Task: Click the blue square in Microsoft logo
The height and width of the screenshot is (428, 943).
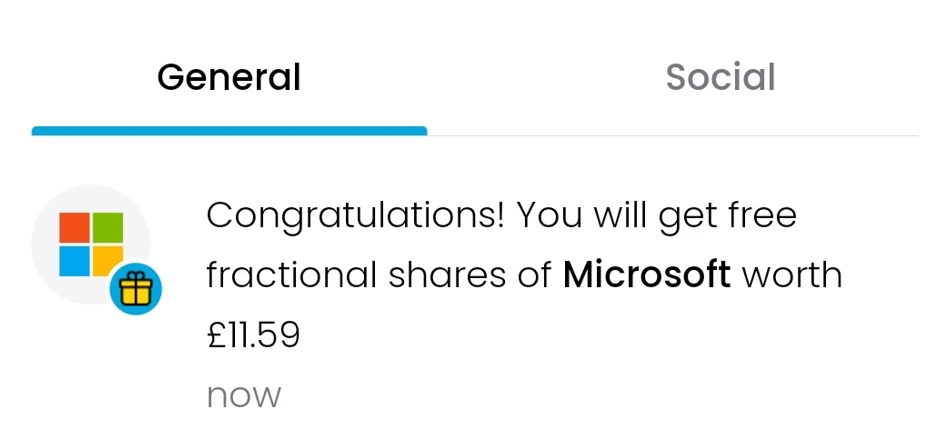Action: tap(74, 260)
